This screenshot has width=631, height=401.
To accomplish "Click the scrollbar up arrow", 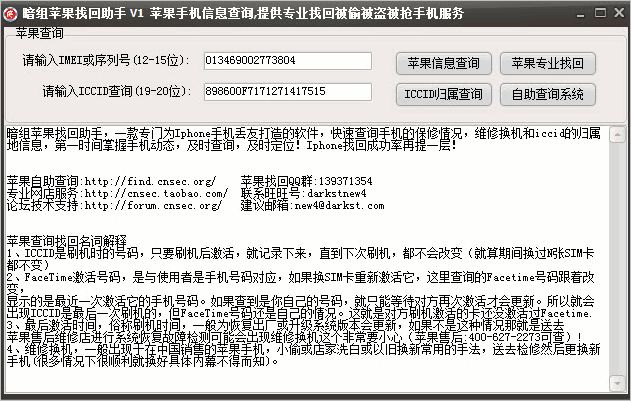I will pyautogui.click(x=617, y=134).
